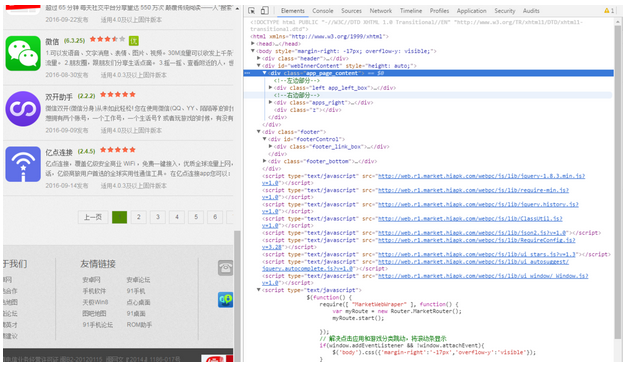Image resolution: width=627 pixels, height=367 pixels.
Task: Select the highlighted current-page box in pagination
Action: pyautogui.click(x=120, y=217)
